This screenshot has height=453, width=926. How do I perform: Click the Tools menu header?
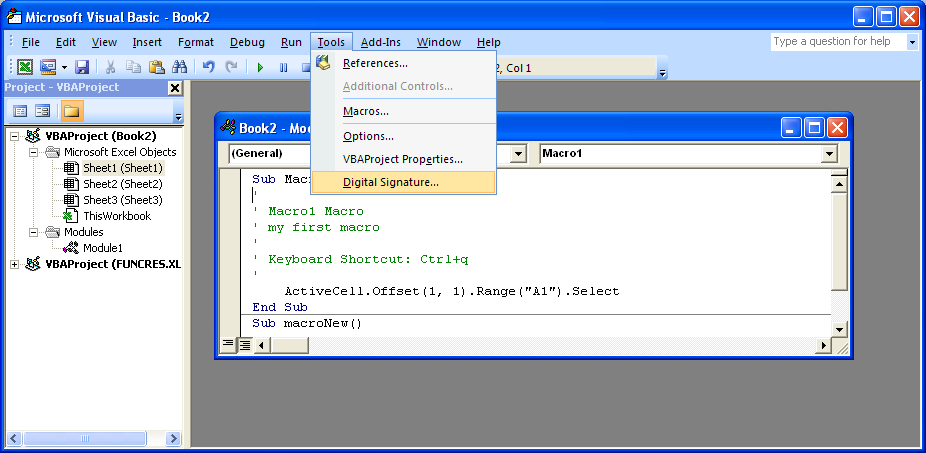pos(331,42)
